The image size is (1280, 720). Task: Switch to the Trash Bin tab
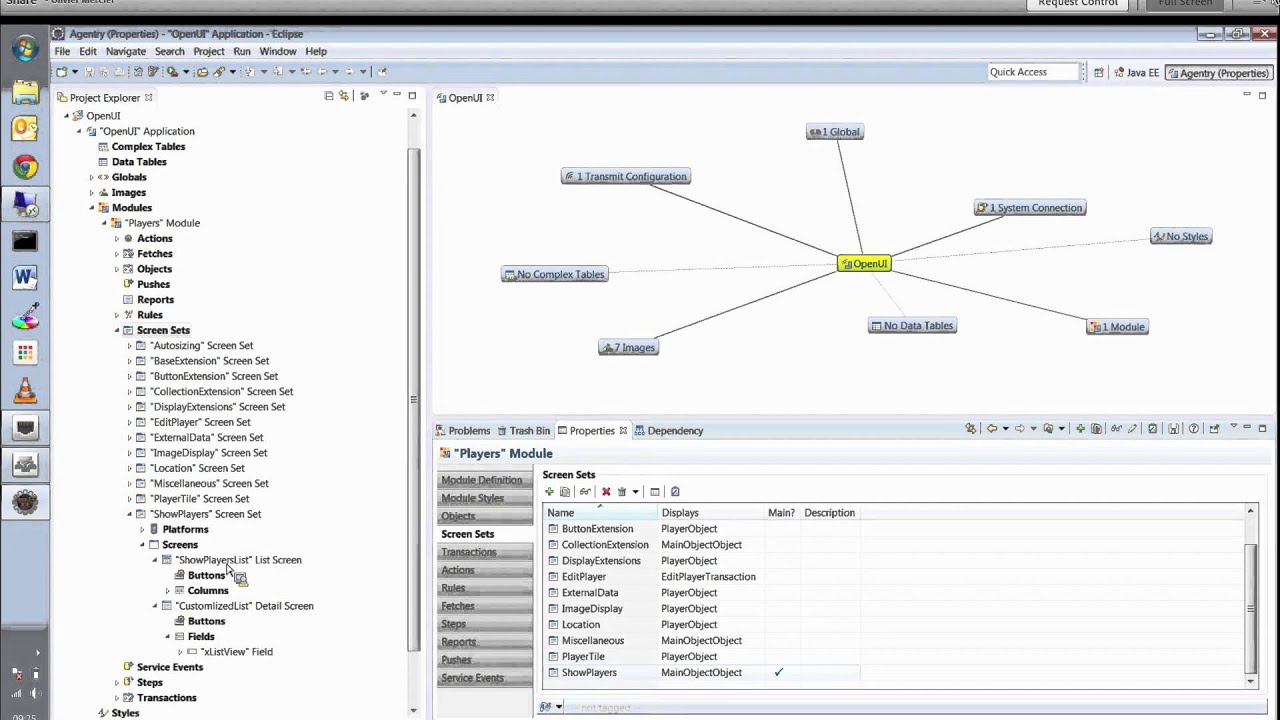point(523,431)
